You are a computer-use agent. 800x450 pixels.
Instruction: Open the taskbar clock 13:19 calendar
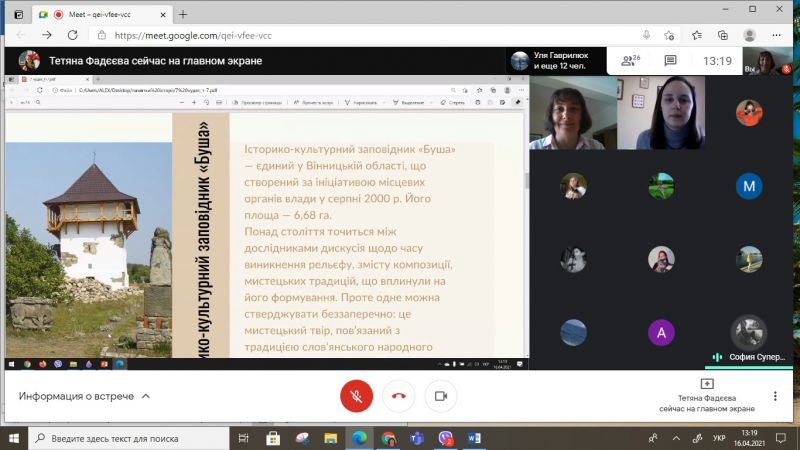pos(749,438)
